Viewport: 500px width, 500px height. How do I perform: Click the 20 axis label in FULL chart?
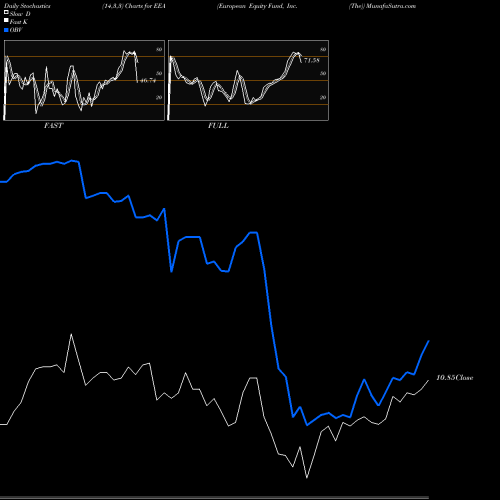(x=323, y=97)
